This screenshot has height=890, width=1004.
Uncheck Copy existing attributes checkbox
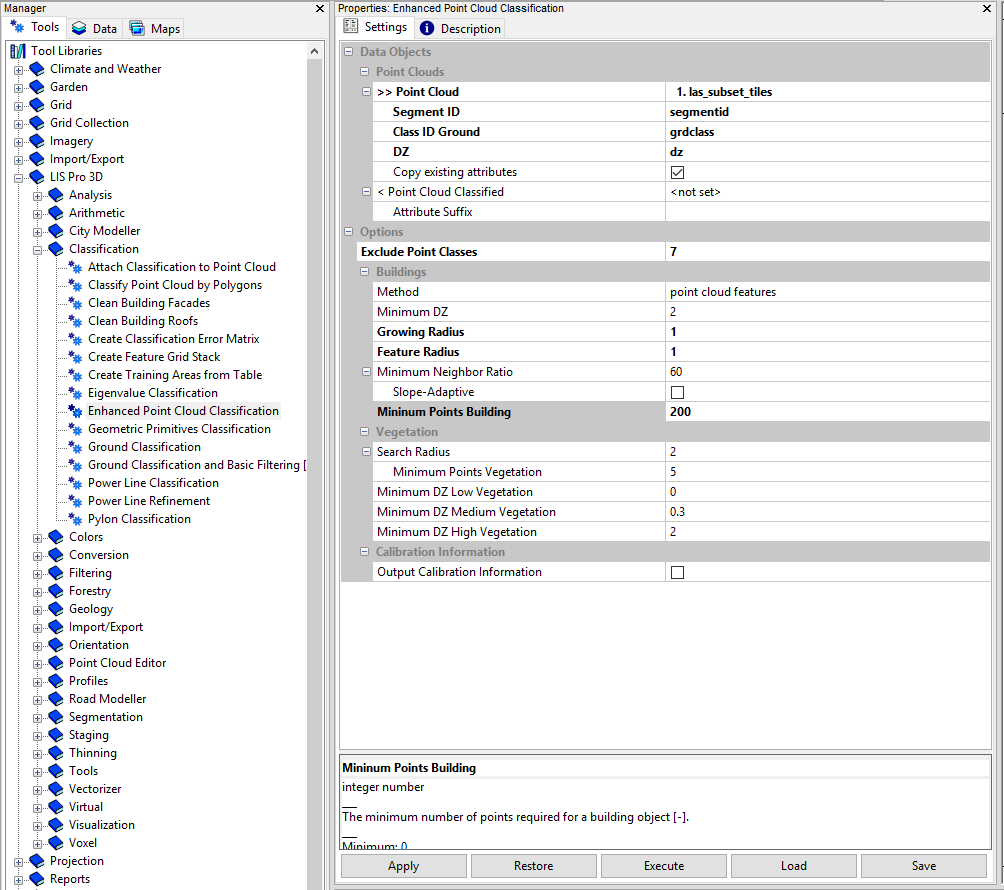coord(677,172)
